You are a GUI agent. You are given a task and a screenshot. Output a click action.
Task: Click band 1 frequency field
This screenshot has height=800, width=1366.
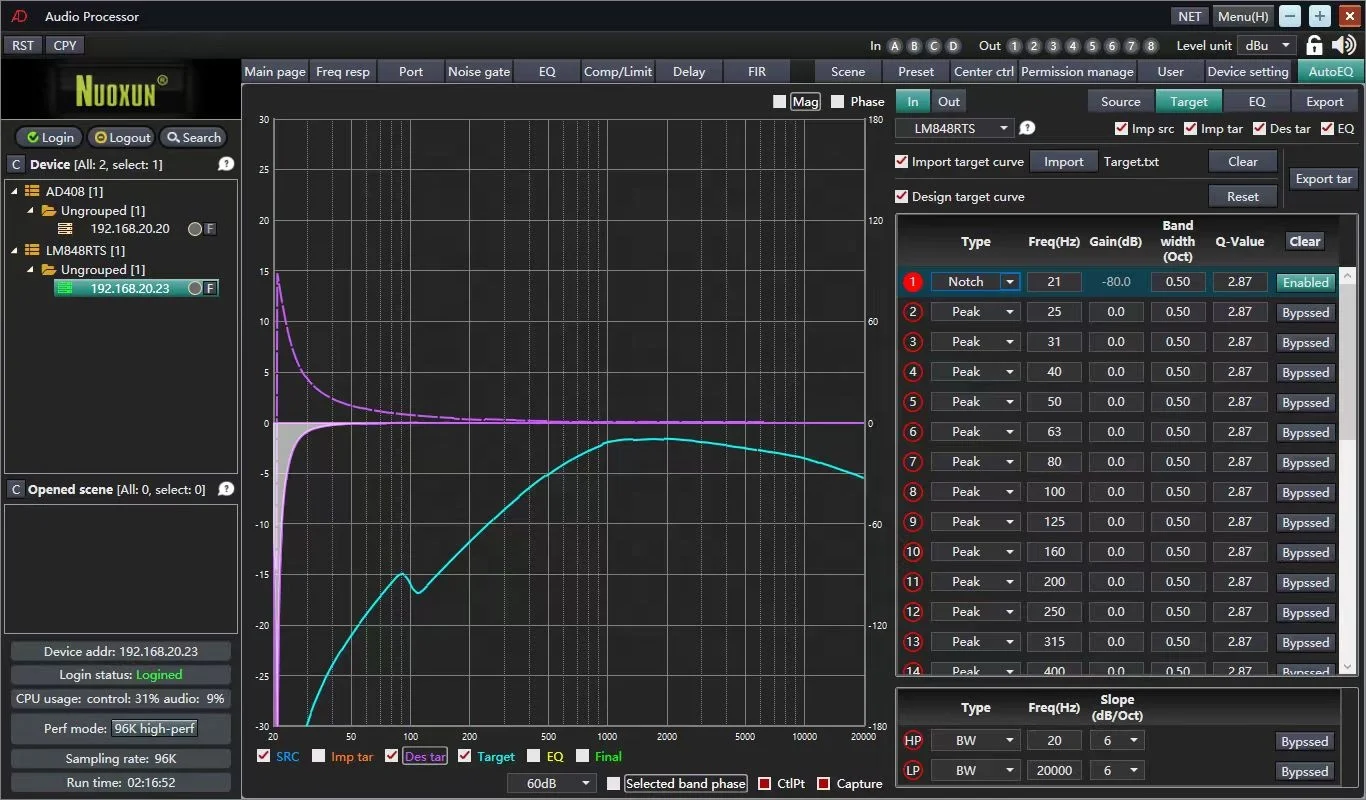click(1054, 282)
